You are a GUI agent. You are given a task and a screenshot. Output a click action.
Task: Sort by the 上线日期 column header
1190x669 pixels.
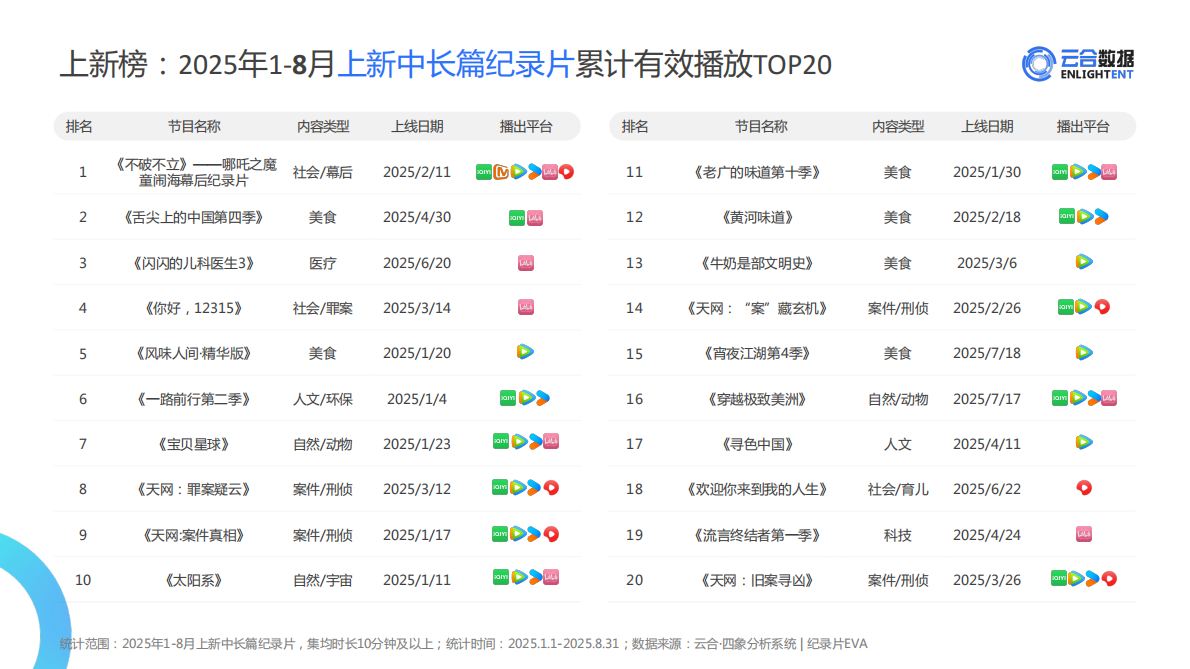click(x=418, y=126)
